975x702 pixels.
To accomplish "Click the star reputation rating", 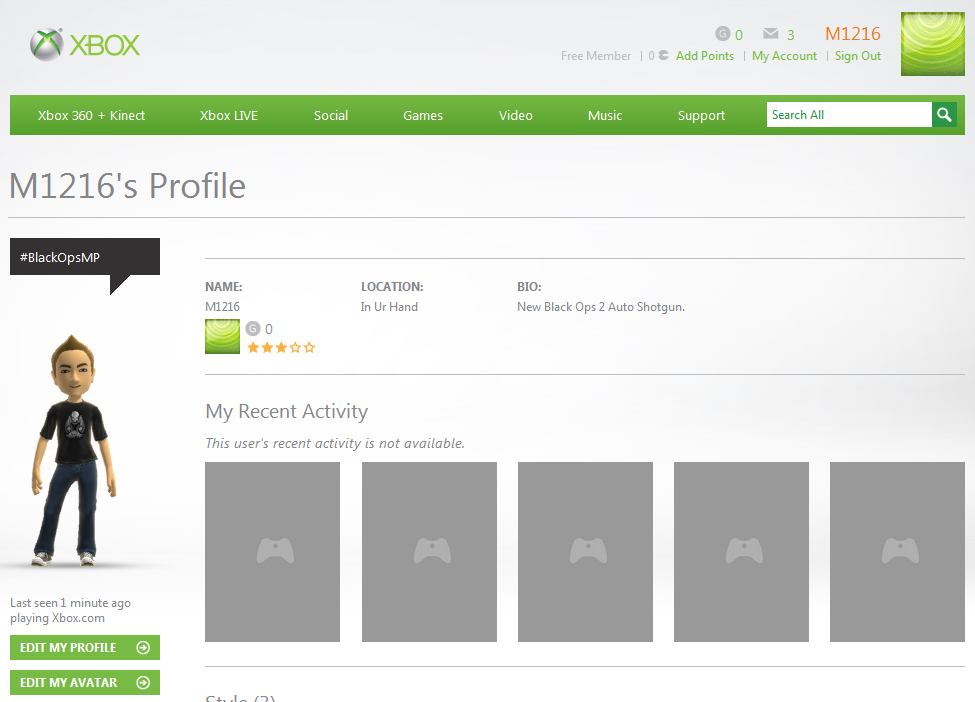I will tap(281, 348).
